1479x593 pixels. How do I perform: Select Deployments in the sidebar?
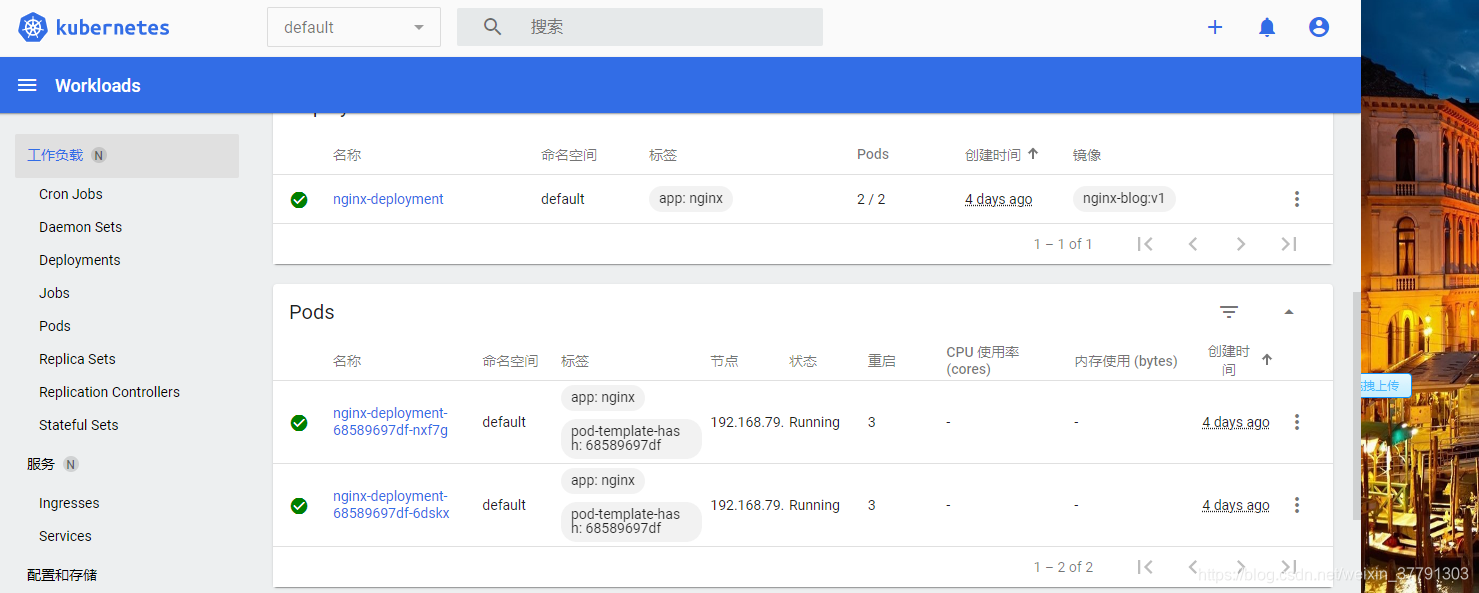pos(80,260)
